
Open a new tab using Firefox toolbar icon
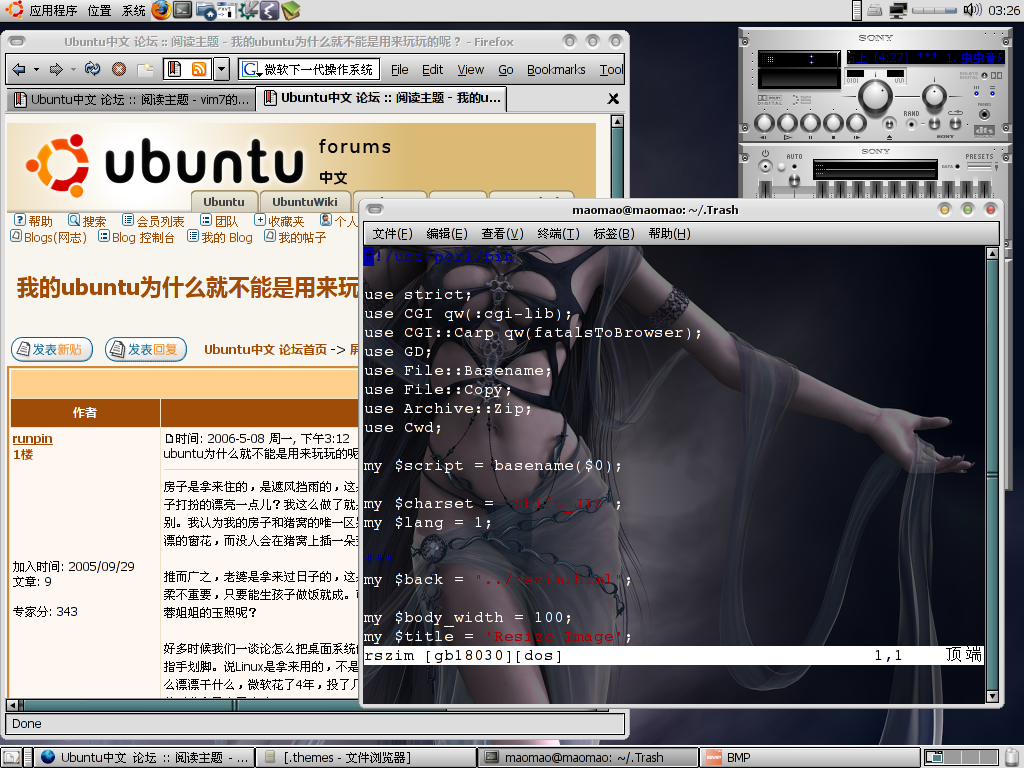(145, 69)
